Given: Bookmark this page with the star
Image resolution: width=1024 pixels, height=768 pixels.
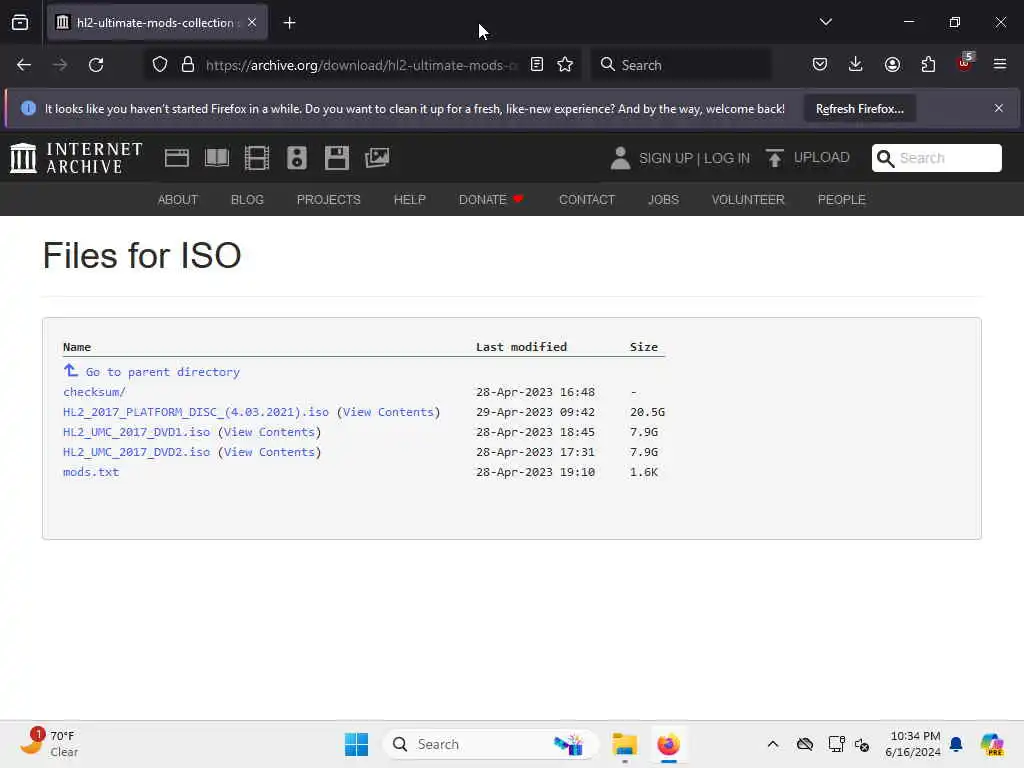Looking at the screenshot, I should (x=565, y=65).
